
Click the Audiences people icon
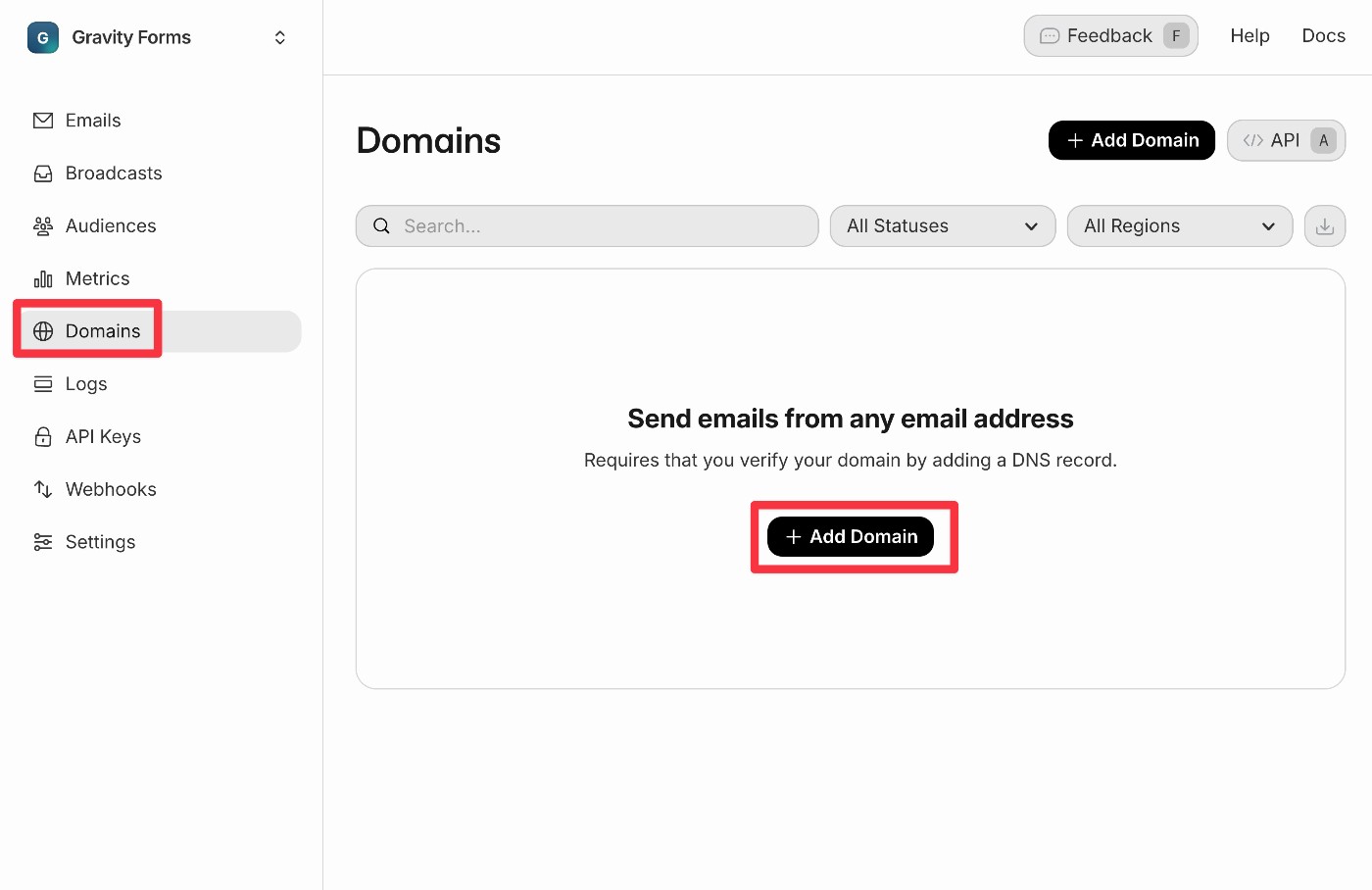coord(43,226)
